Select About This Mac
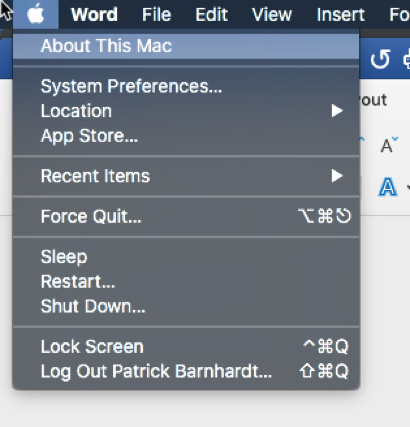410x427 pixels. click(x=186, y=46)
